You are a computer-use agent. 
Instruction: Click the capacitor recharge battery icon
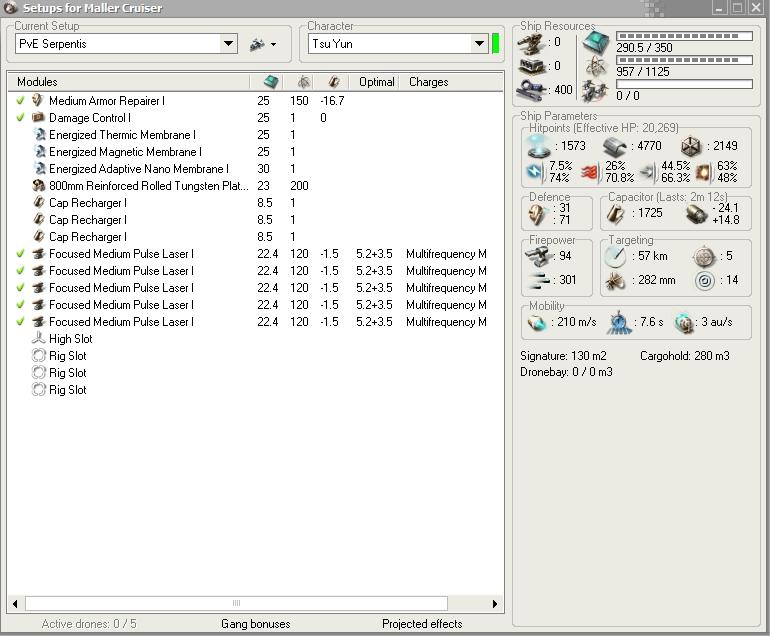(x=696, y=214)
